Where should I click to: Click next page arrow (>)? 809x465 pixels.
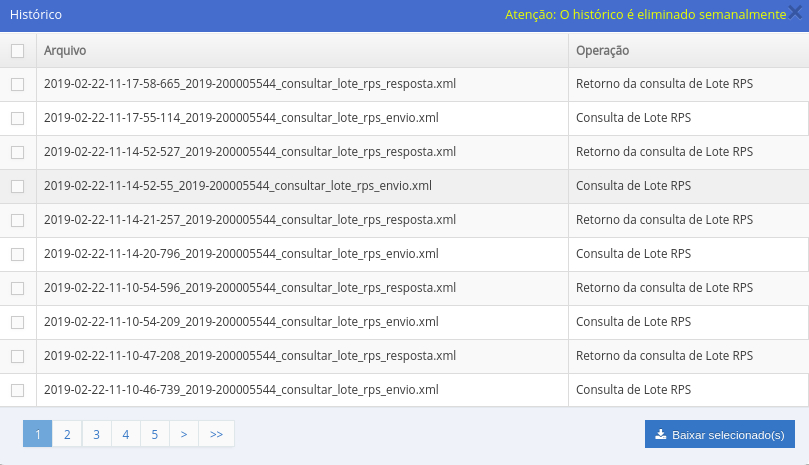(184, 434)
